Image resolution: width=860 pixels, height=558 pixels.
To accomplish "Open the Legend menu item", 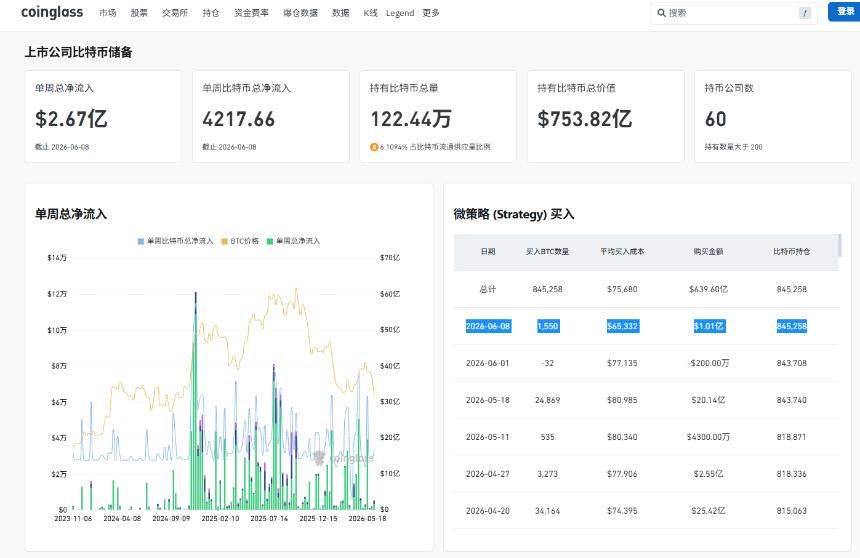I will click(x=400, y=13).
